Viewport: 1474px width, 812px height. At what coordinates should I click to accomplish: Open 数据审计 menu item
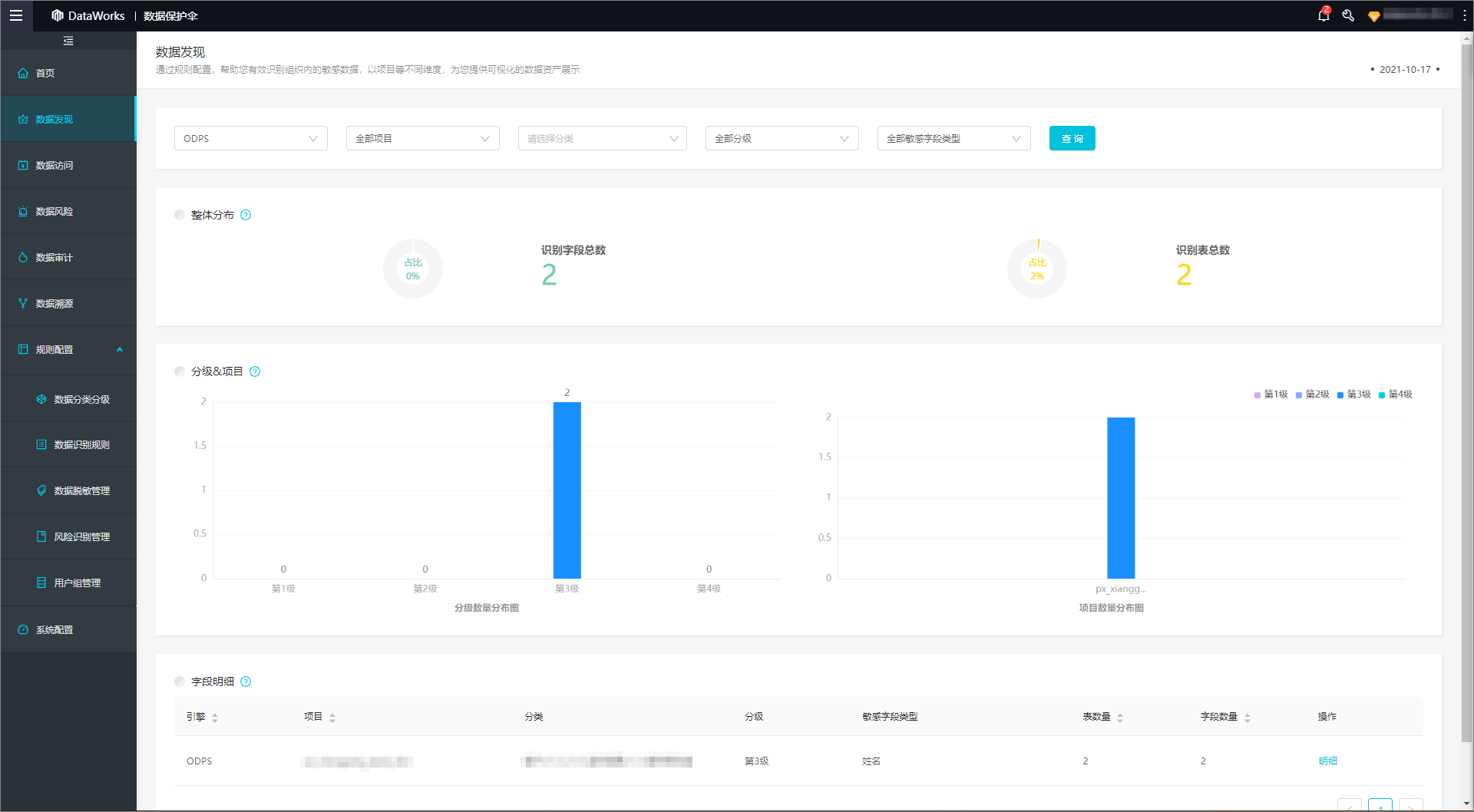coord(68,257)
